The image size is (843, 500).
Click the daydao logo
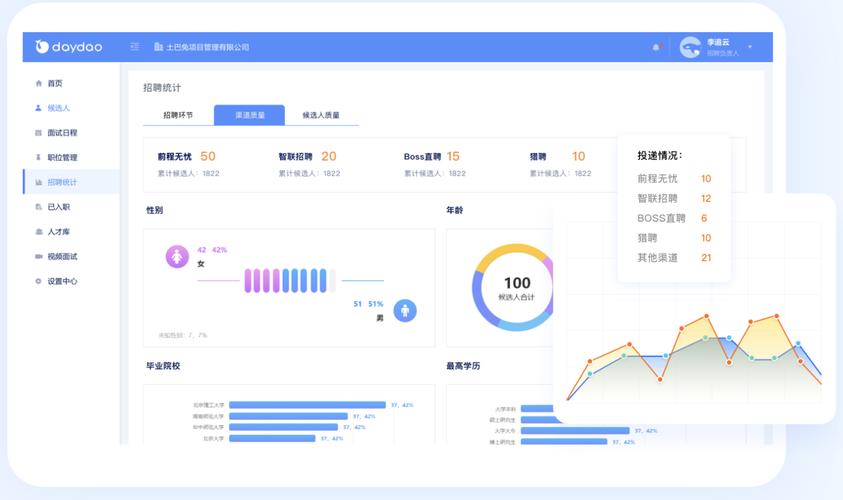[69, 47]
